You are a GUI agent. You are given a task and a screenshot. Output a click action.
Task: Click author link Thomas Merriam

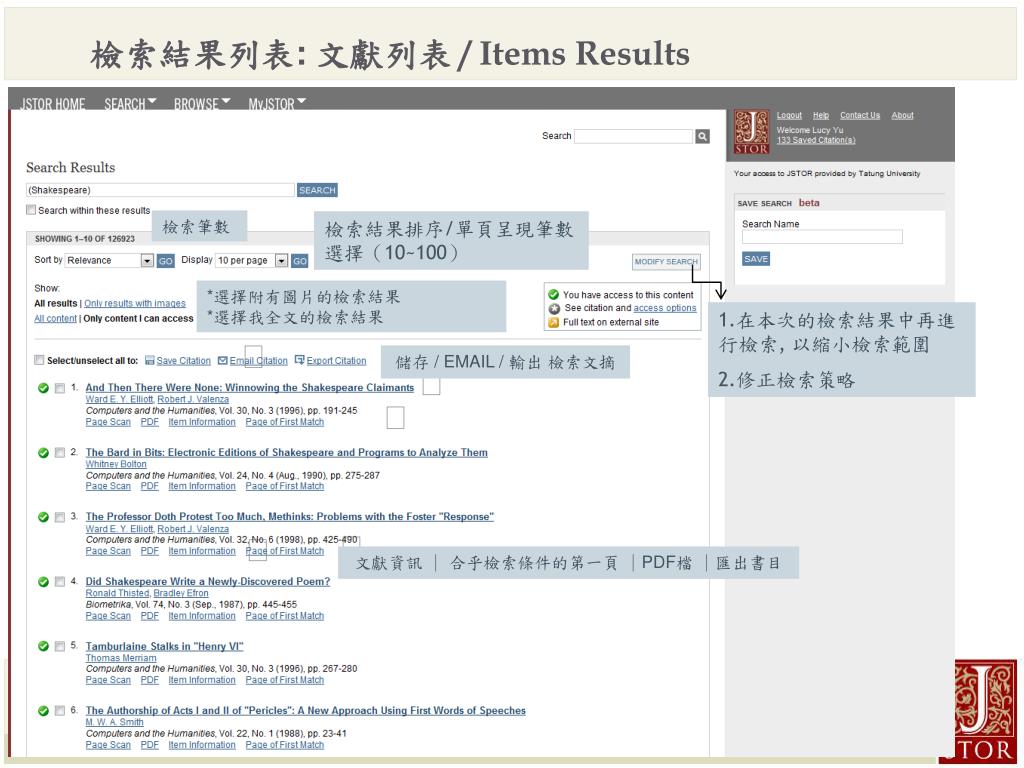click(x=121, y=658)
